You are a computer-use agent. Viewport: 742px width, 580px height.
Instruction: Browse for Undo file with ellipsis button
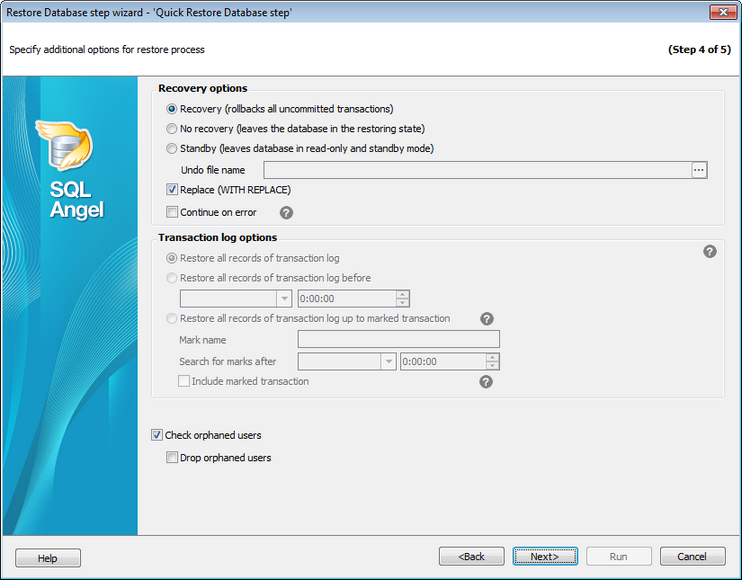pyautogui.click(x=699, y=170)
